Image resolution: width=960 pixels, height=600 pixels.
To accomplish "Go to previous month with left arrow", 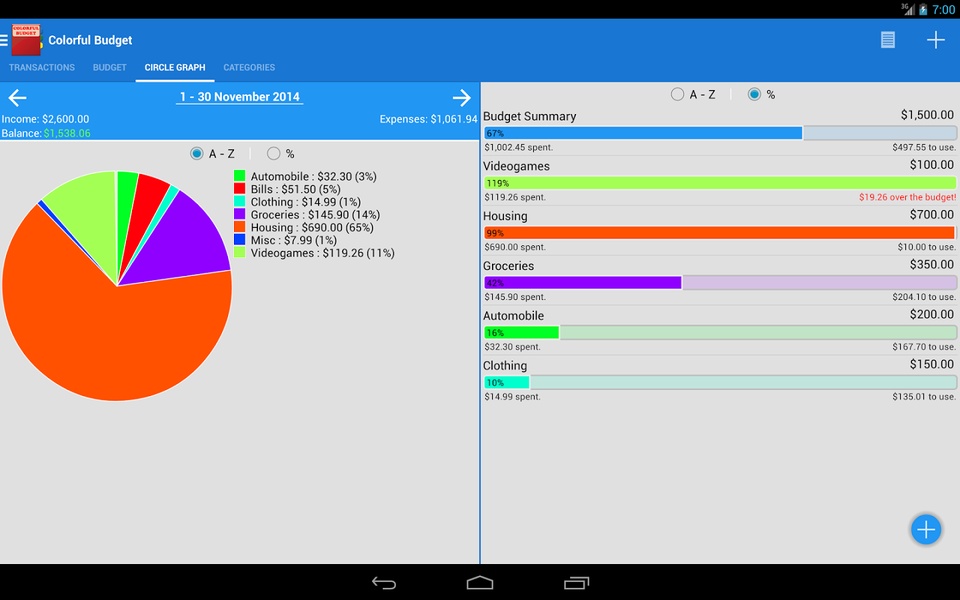I will 17,97.
